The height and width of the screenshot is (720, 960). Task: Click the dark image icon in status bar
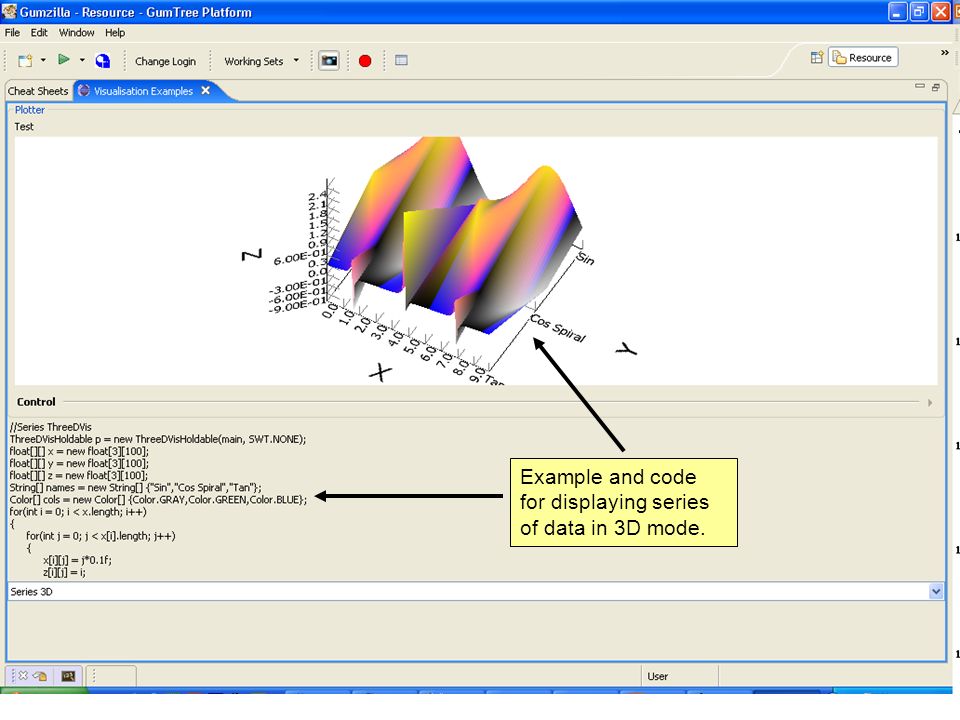tap(68, 676)
